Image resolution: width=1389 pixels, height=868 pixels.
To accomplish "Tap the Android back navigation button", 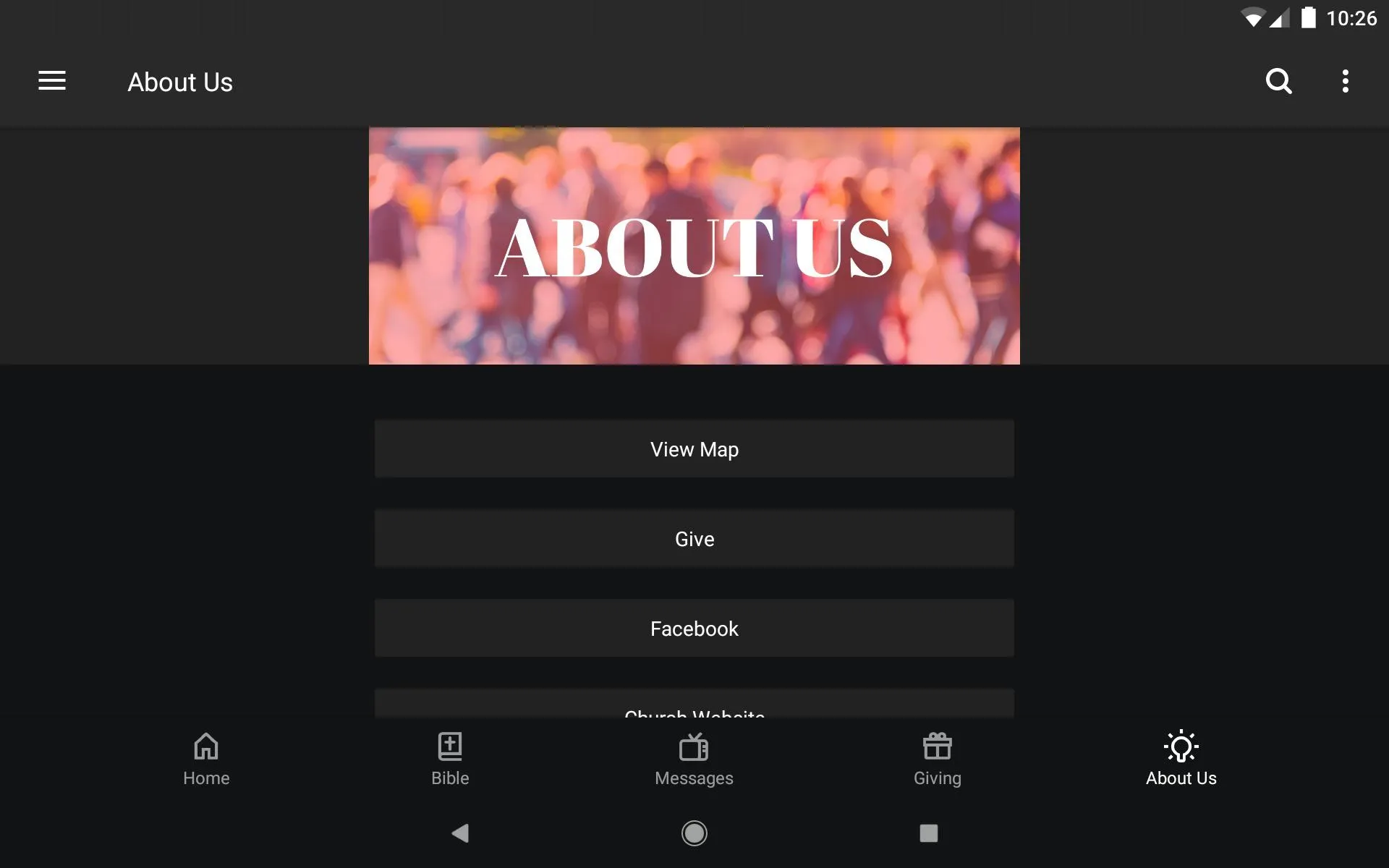I will (459, 833).
